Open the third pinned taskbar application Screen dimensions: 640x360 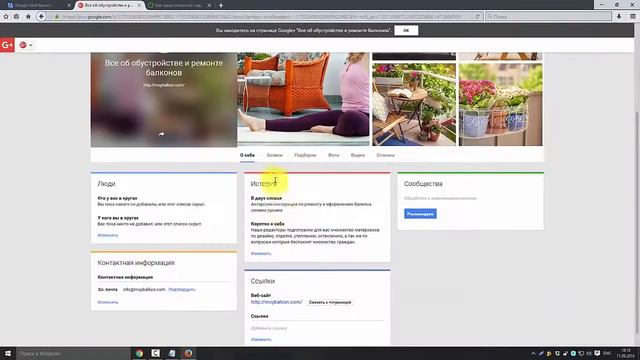point(172,353)
